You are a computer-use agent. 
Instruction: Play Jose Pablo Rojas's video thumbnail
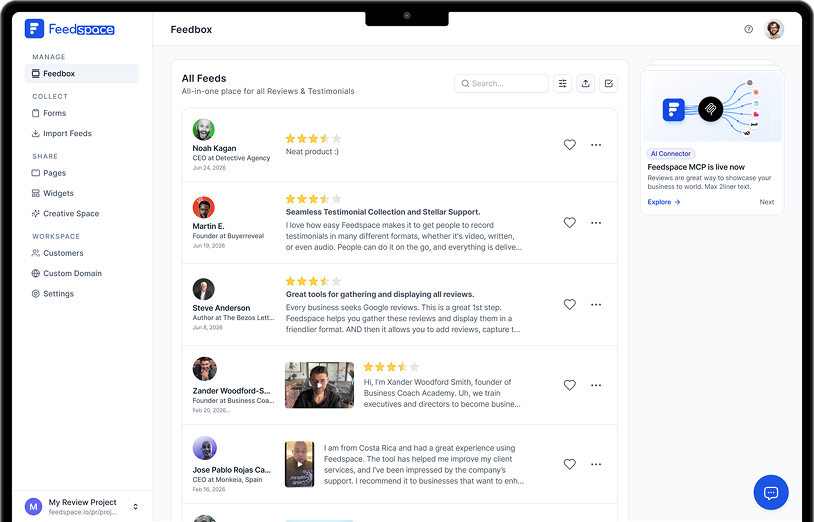click(300, 464)
